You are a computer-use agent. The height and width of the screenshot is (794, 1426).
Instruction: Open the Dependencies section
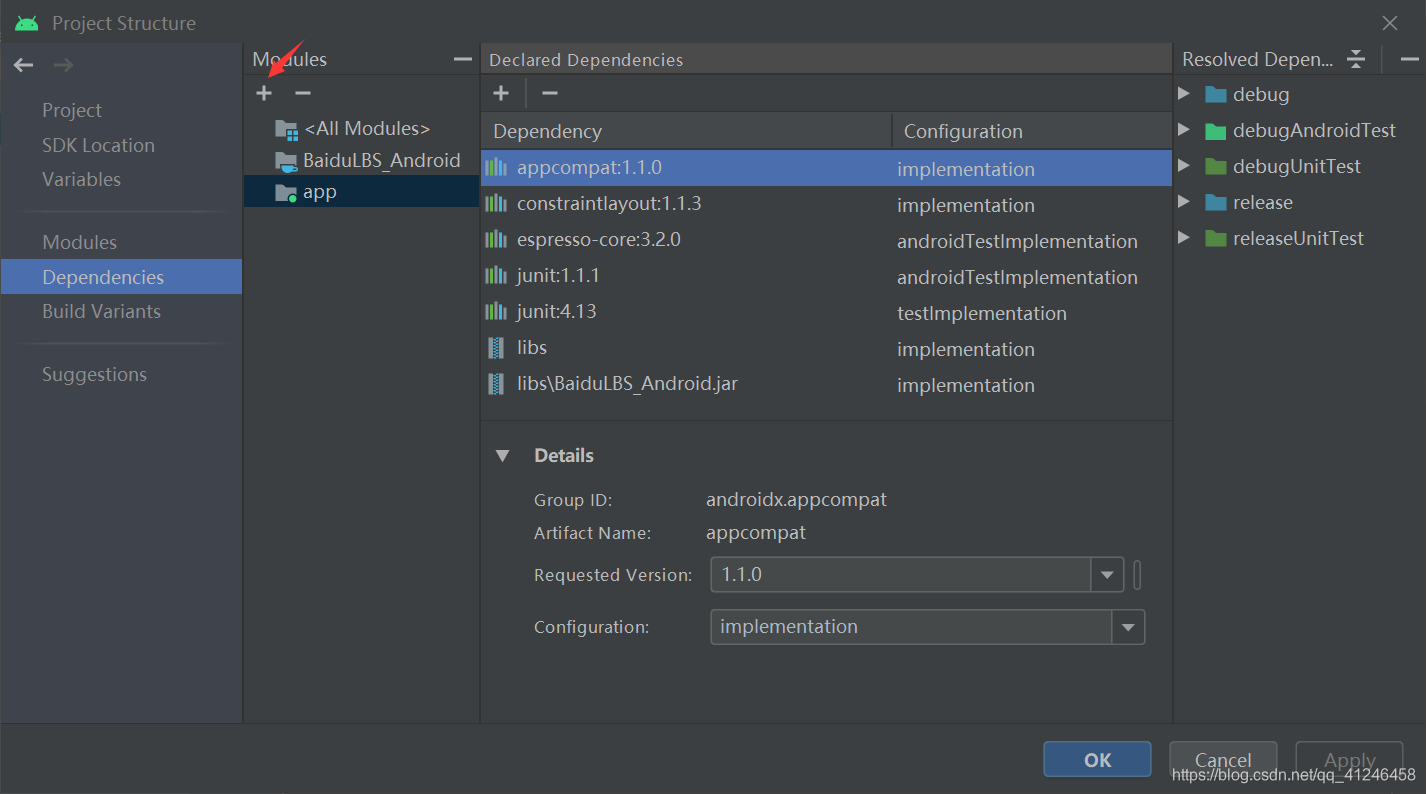click(121, 277)
